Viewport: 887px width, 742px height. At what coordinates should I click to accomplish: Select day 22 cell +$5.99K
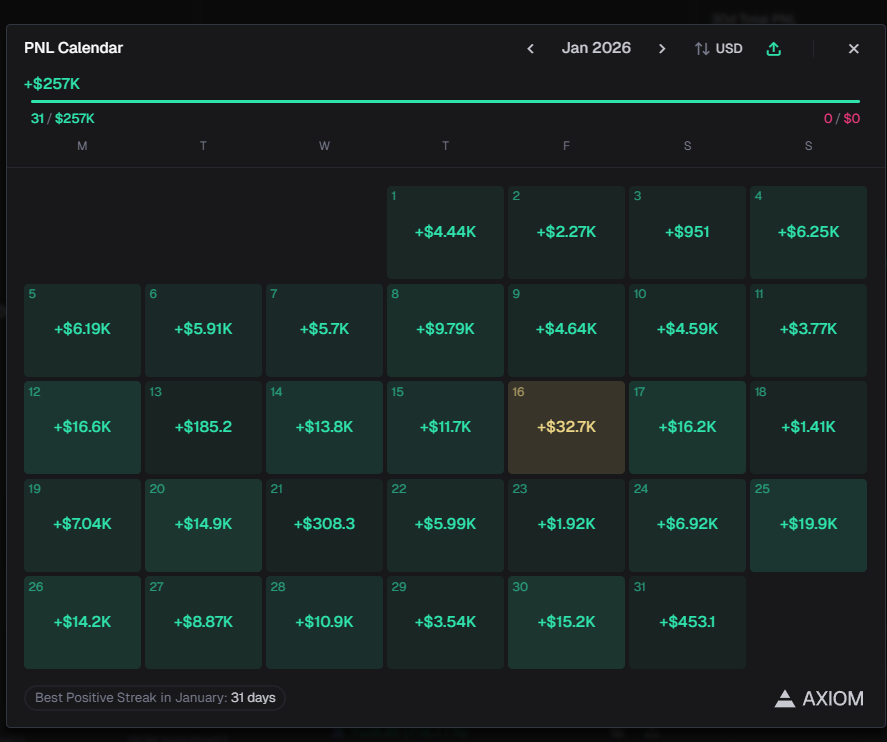coord(445,525)
